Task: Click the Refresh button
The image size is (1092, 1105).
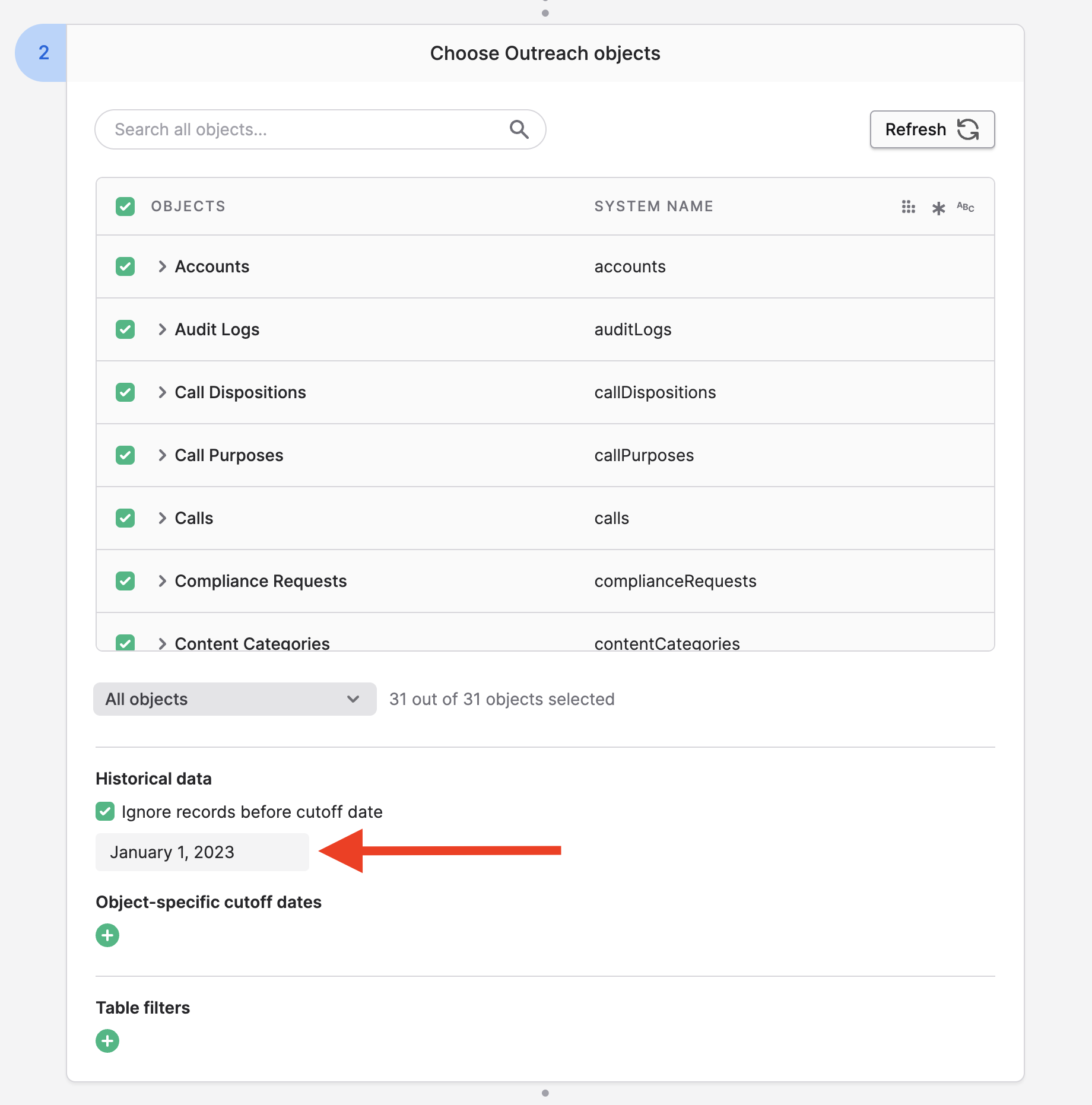Action: click(x=932, y=129)
